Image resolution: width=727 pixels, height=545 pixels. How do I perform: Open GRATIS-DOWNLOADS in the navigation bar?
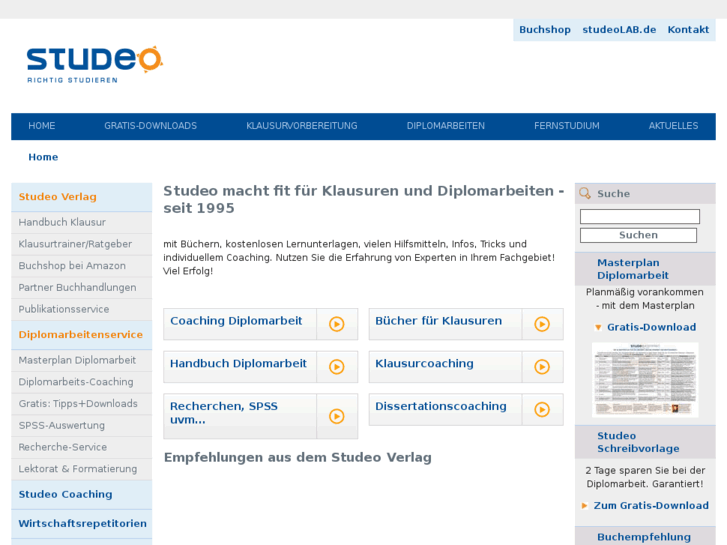coord(151,126)
